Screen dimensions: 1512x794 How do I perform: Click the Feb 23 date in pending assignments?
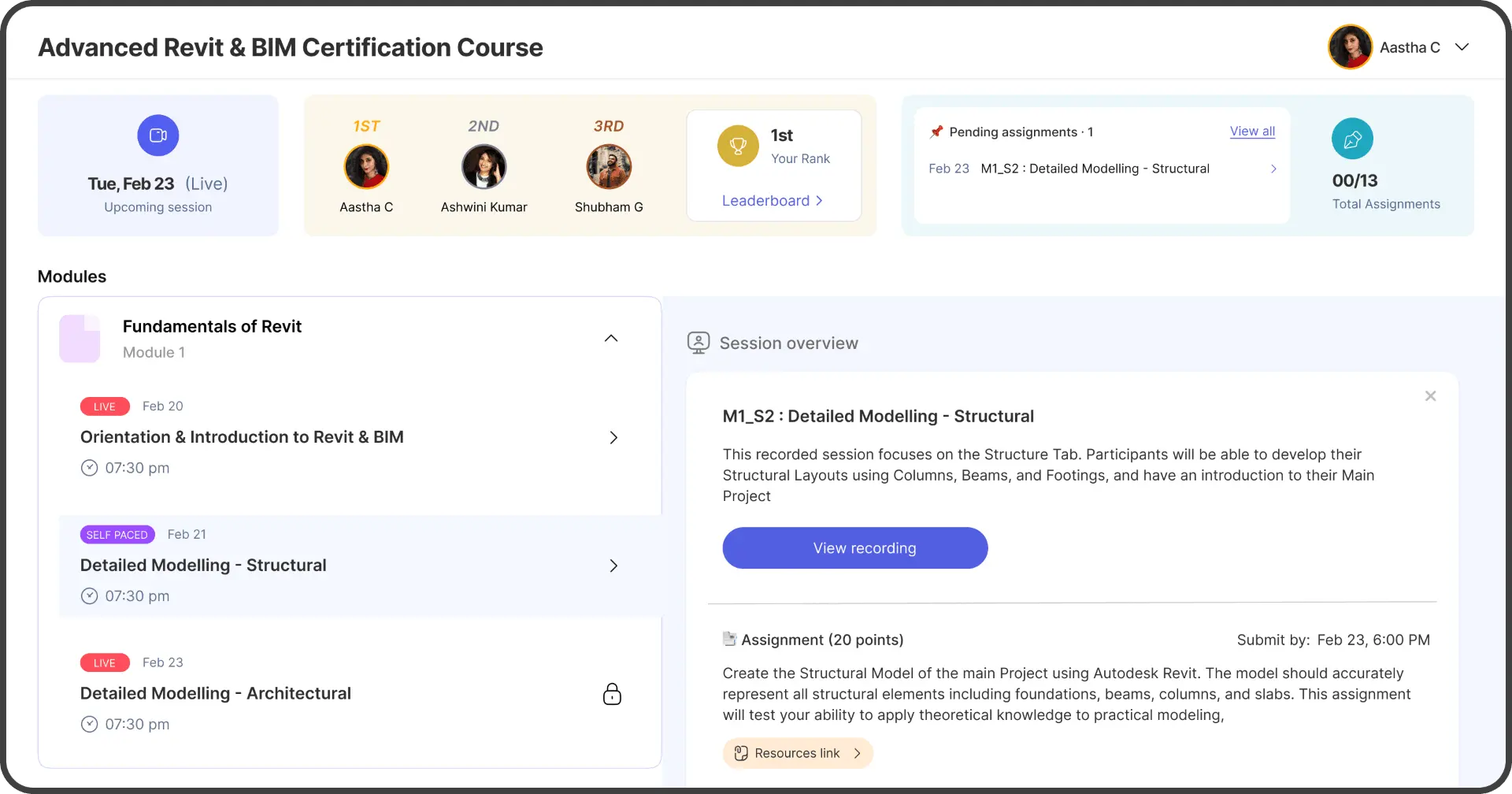point(949,169)
